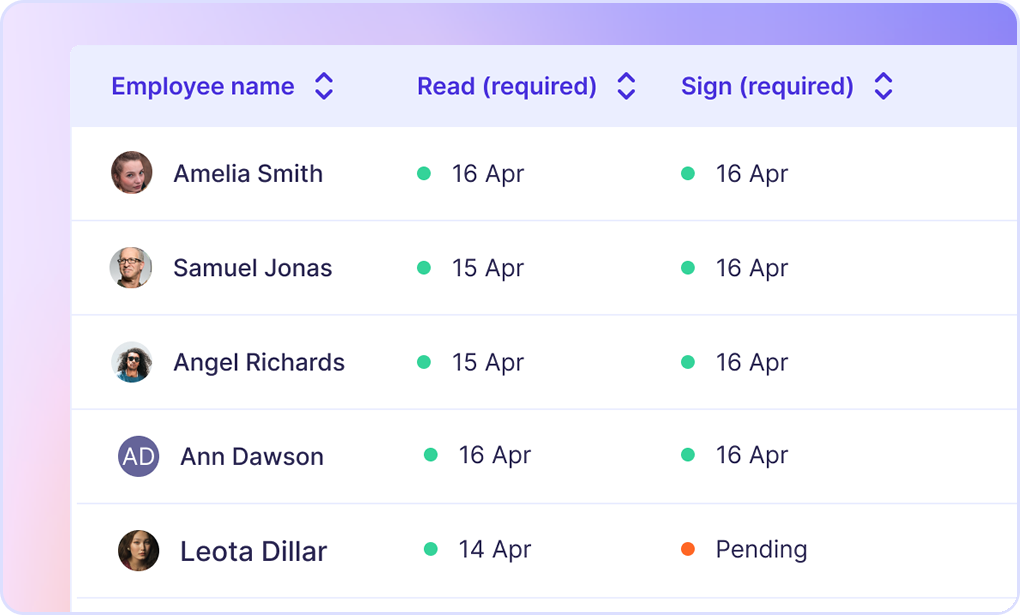The height and width of the screenshot is (615, 1020).
Task: Click the orange Pending status dot
Action: (x=688, y=549)
